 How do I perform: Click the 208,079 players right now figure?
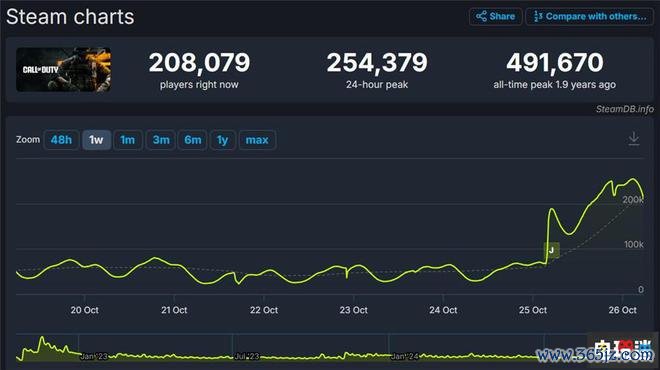pos(199,62)
